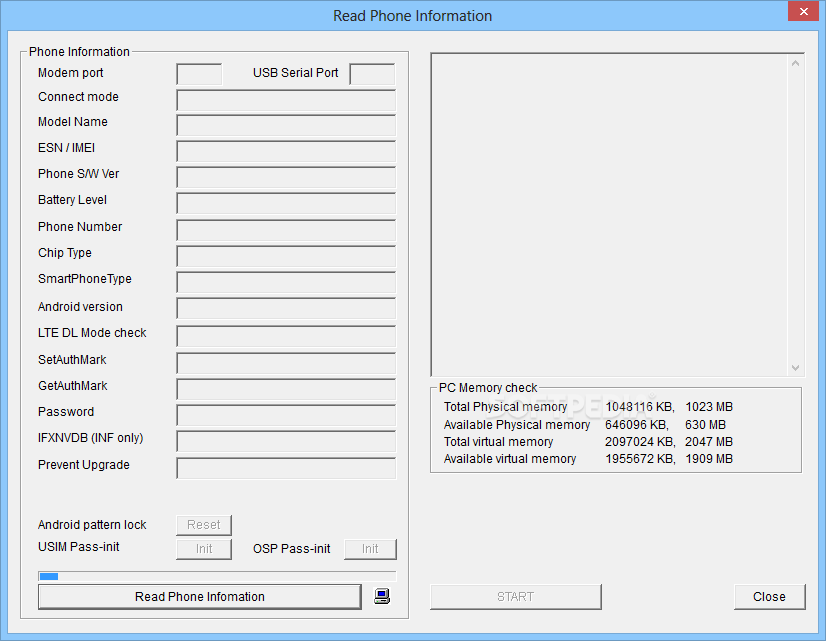Click the Android pattern lock label
826x641 pixels.
(92, 525)
